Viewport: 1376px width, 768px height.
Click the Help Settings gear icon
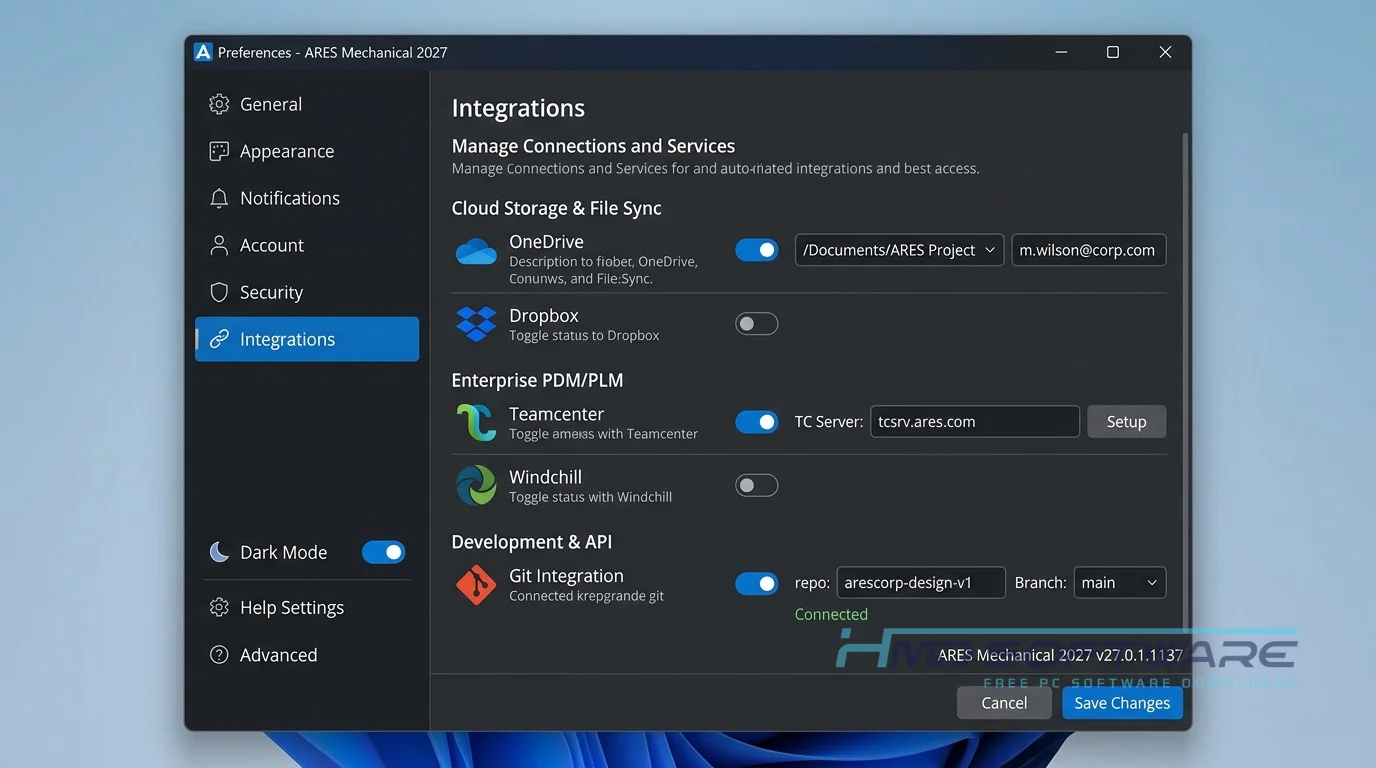click(219, 607)
